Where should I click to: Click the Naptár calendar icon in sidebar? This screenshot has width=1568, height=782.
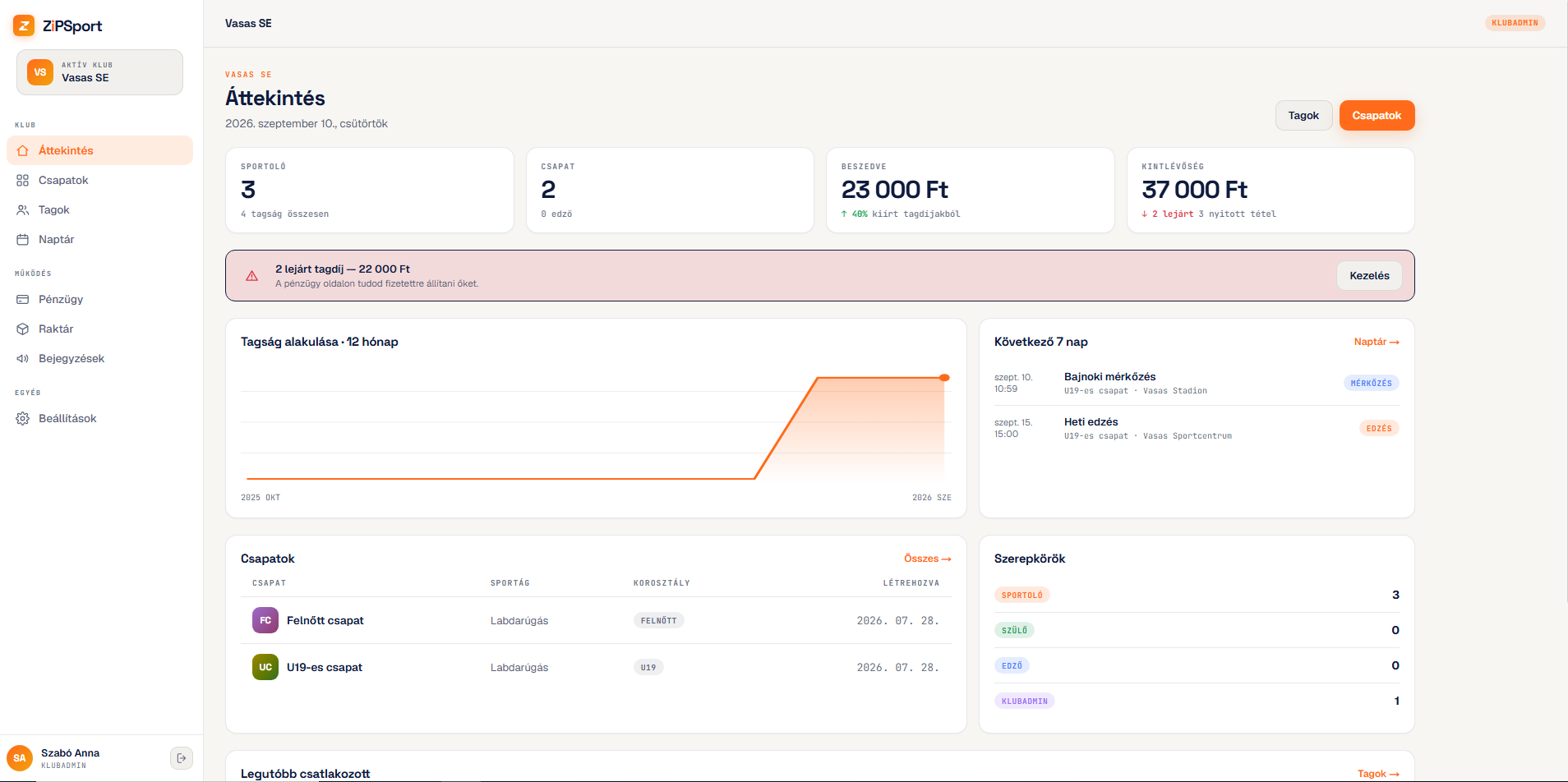pyautogui.click(x=23, y=239)
